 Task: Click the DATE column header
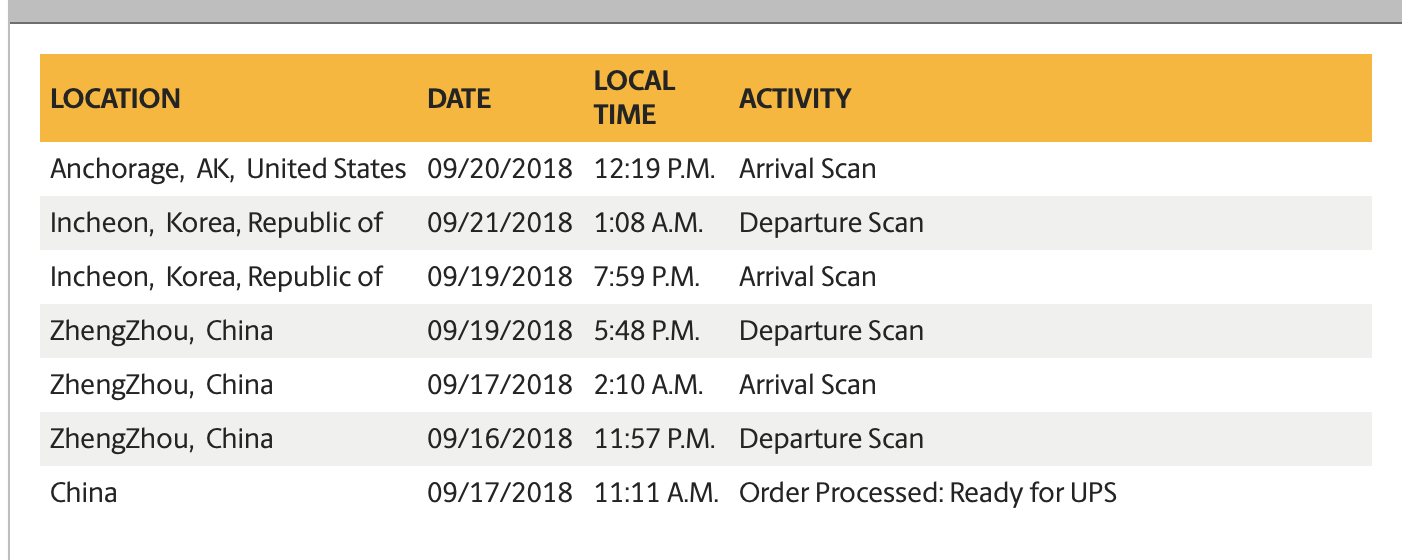[x=459, y=98]
